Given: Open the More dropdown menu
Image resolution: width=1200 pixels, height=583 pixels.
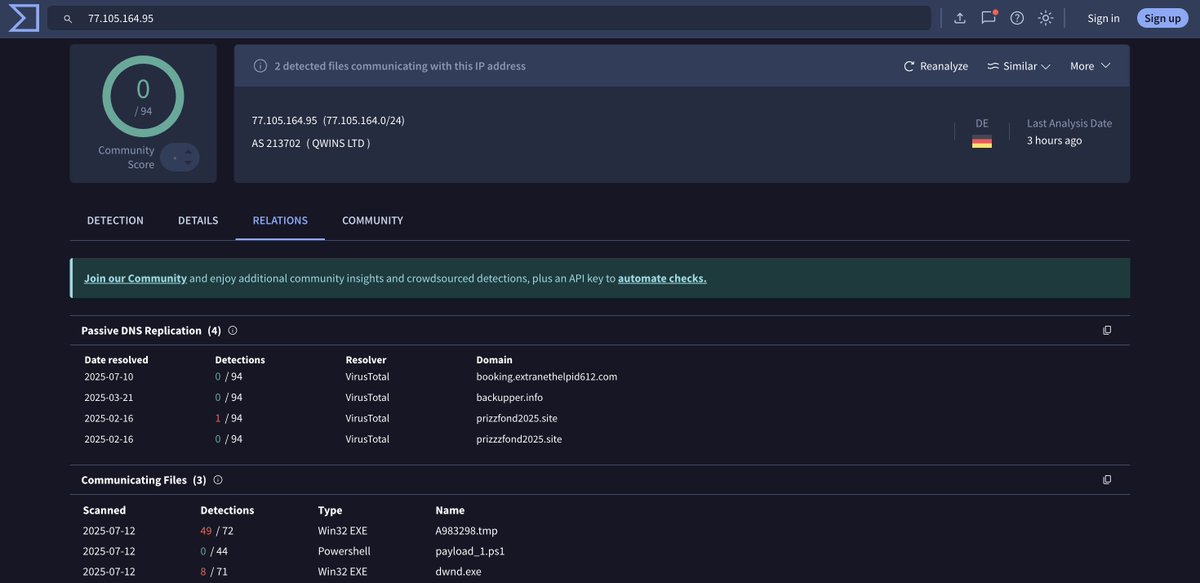Looking at the screenshot, I should (1090, 66).
